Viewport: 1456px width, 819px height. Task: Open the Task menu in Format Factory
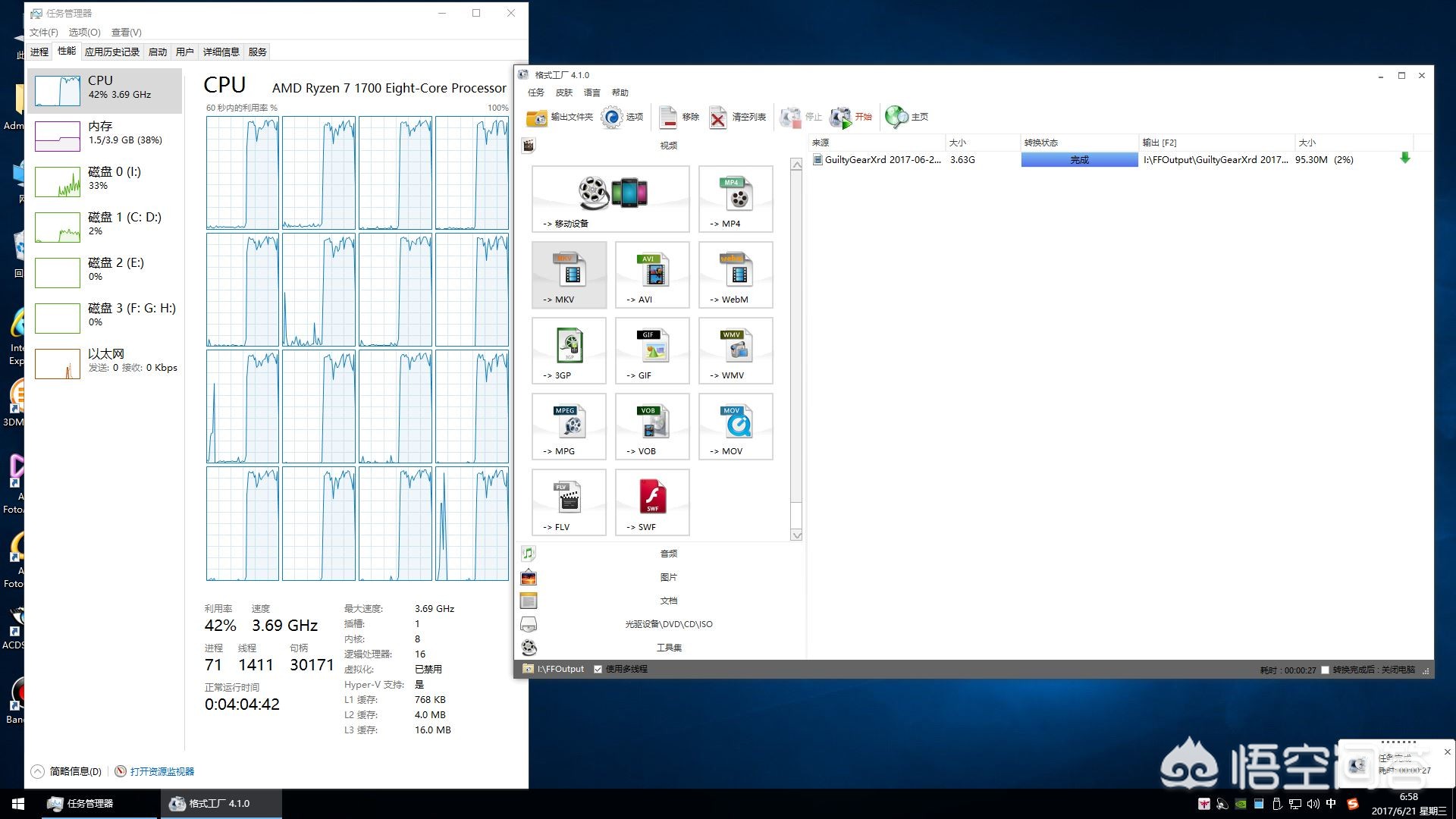pyautogui.click(x=536, y=93)
